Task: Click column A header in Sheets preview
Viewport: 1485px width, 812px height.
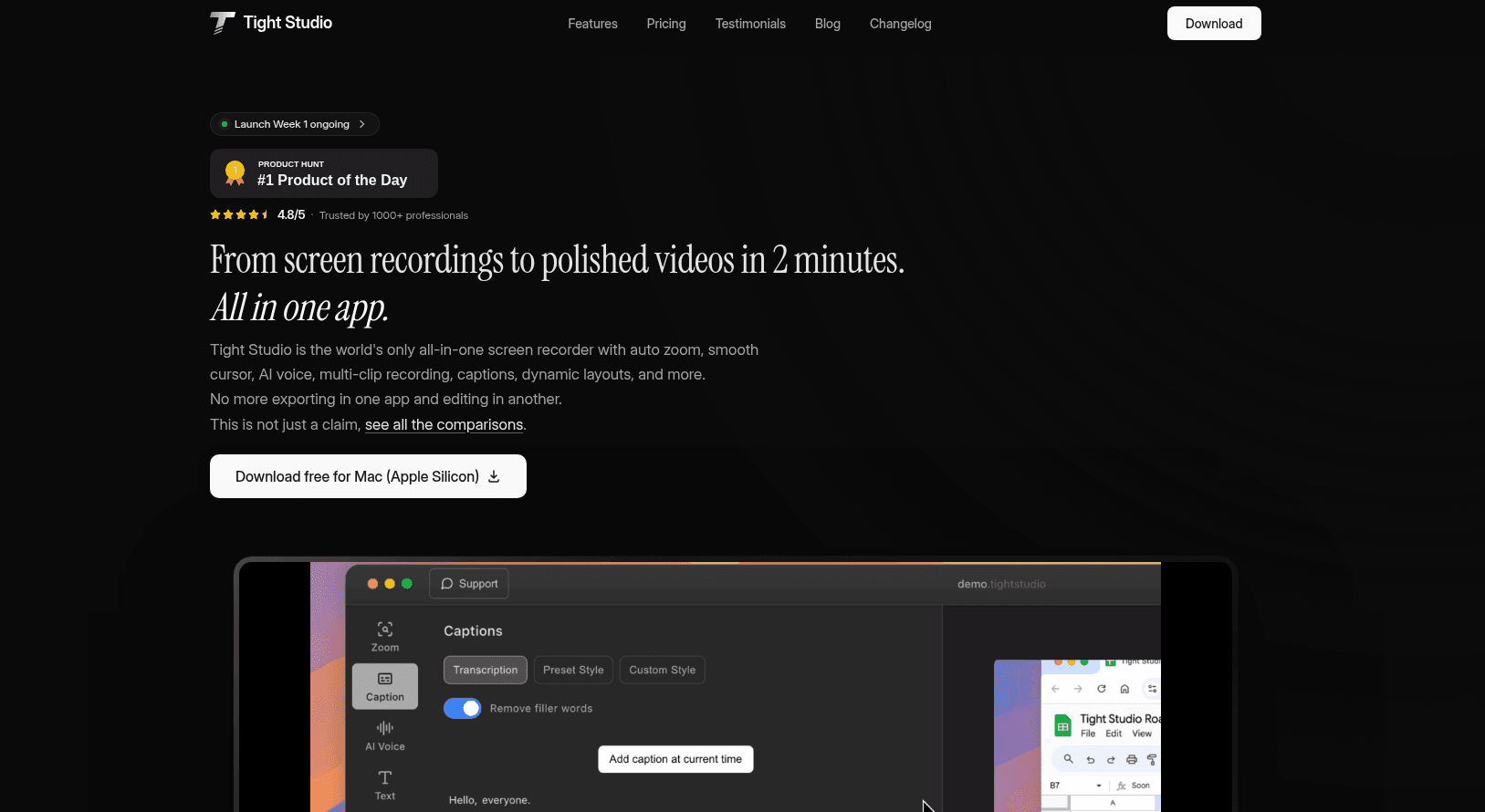Action: (1114, 803)
